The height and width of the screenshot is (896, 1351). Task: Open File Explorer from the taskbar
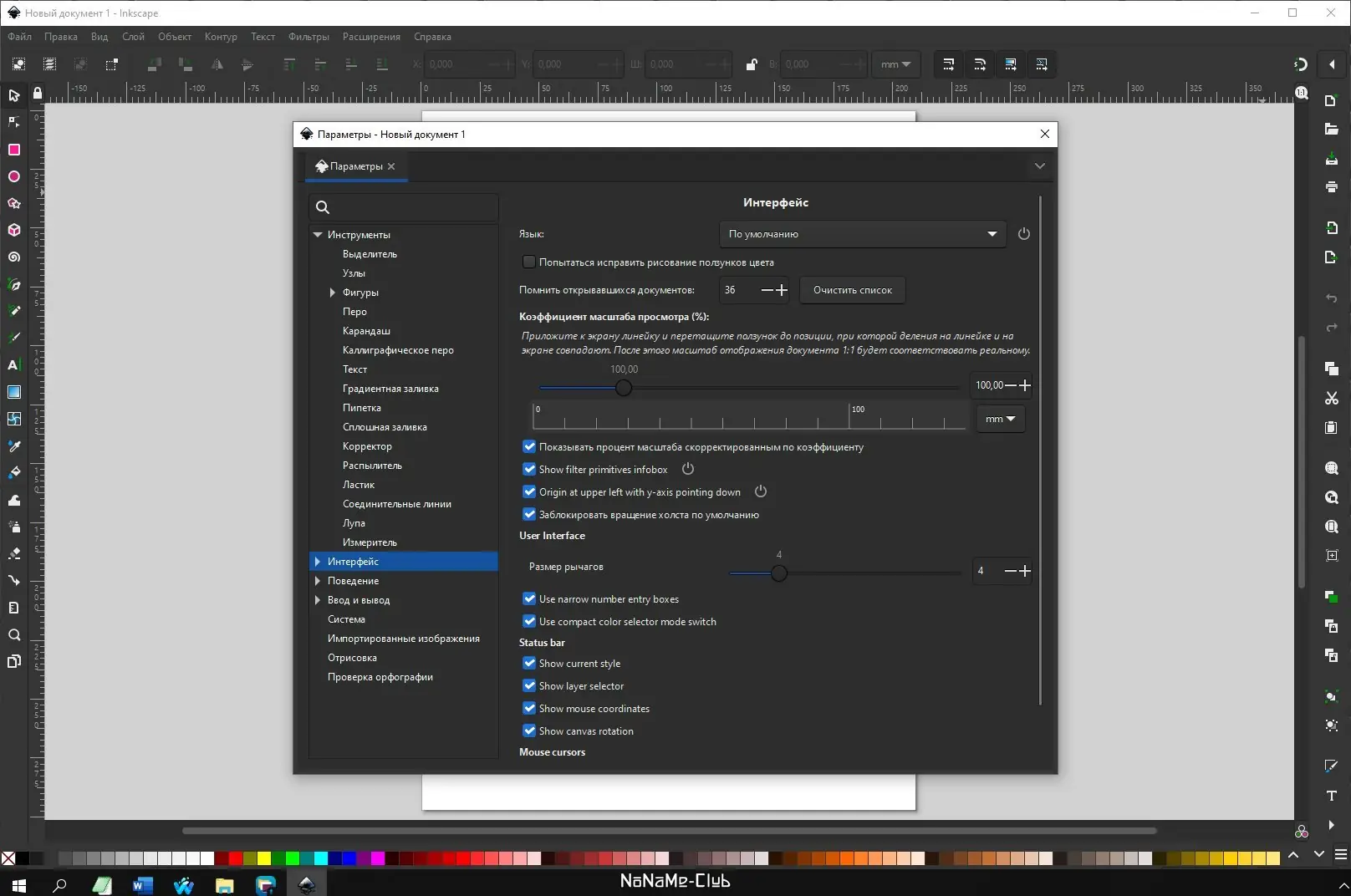tap(225, 884)
